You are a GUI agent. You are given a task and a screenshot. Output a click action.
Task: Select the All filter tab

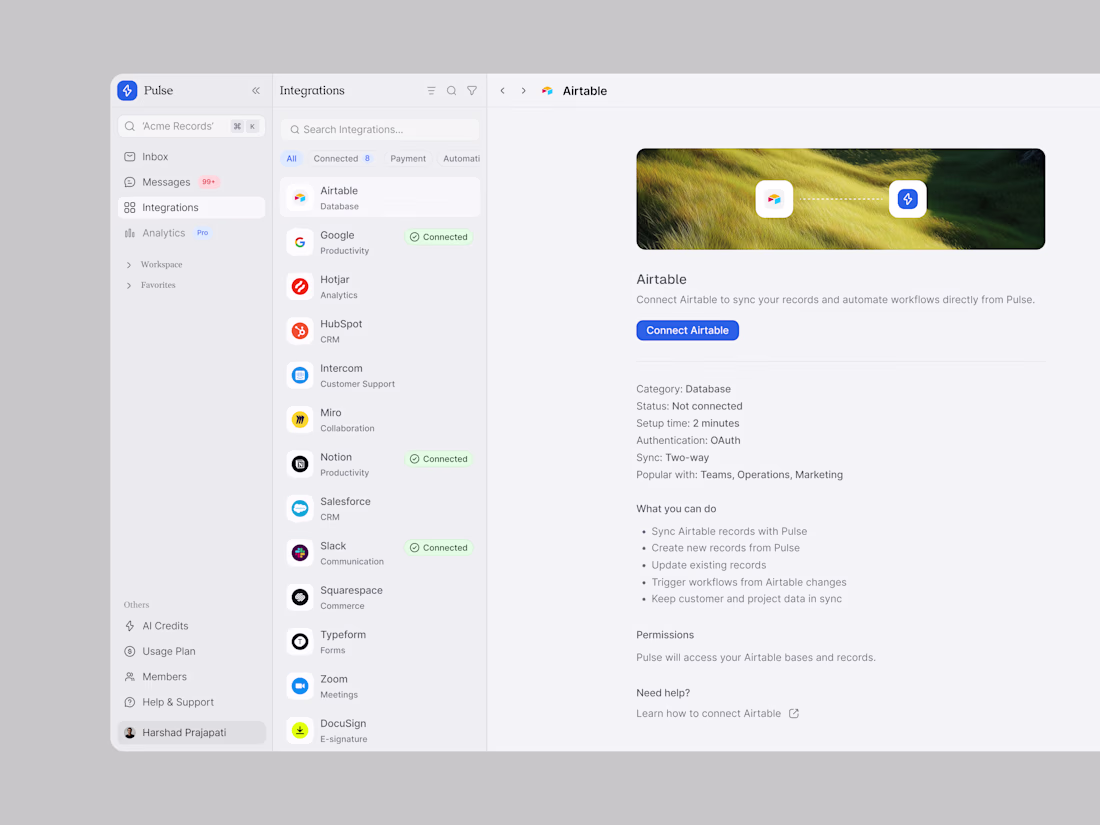pos(291,159)
